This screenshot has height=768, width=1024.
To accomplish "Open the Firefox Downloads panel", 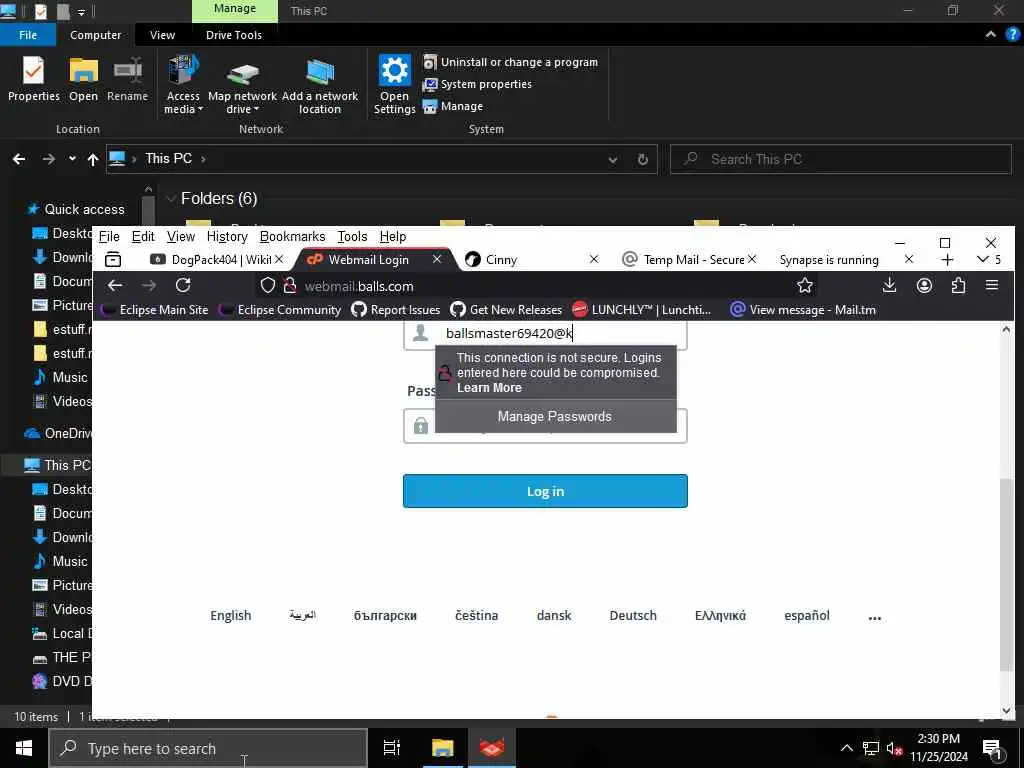I will [x=889, y=285].
